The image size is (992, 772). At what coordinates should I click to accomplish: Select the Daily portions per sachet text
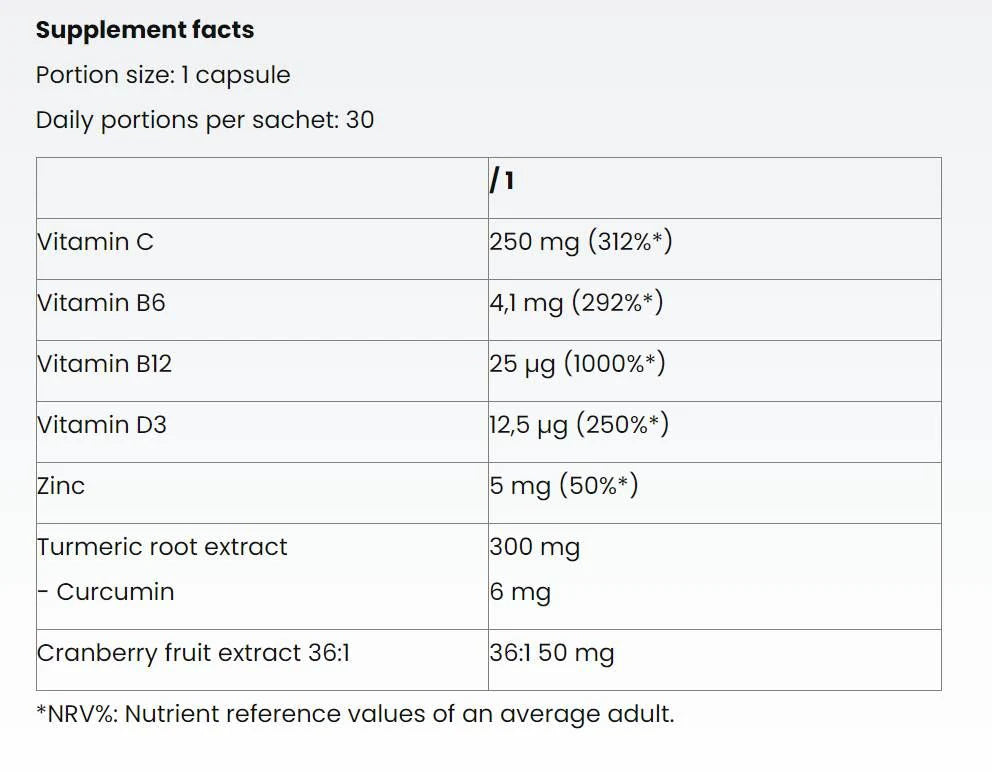[x=205, y=120]
